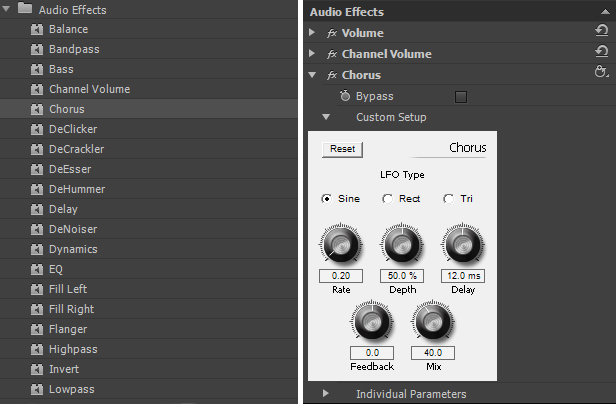Click the Reset icon for Channel Volume
Viewport: 616px width, 404px height.
point(601,54)
